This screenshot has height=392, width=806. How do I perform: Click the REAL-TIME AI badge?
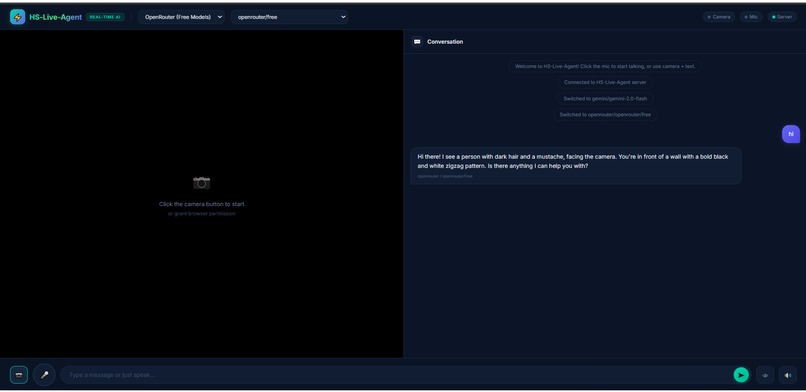[105, 17]
